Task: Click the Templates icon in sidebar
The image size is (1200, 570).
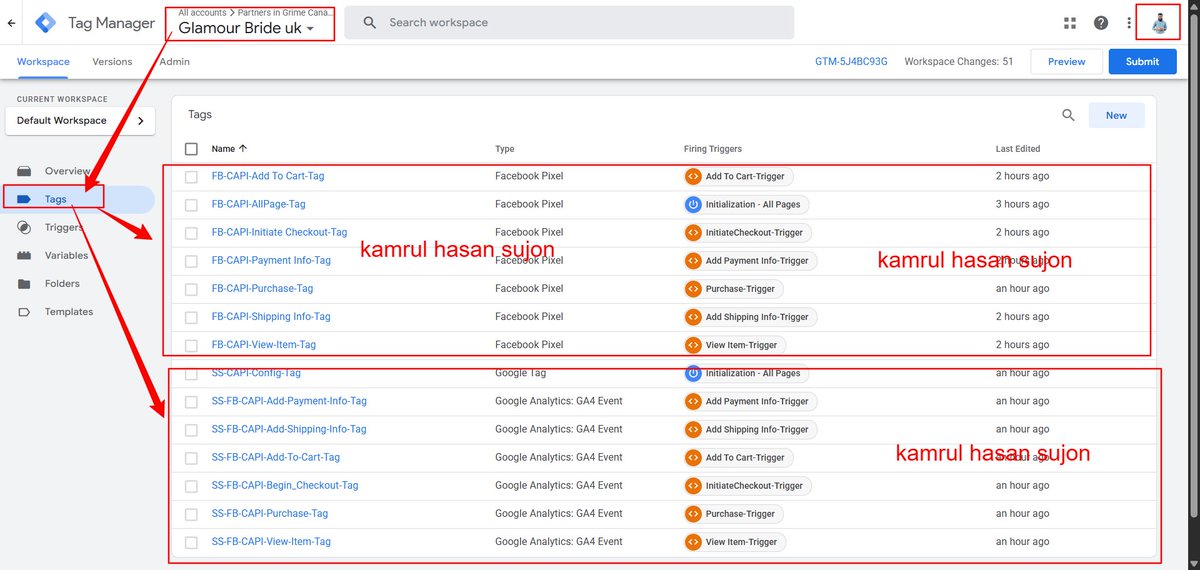Action: [24, 312]
